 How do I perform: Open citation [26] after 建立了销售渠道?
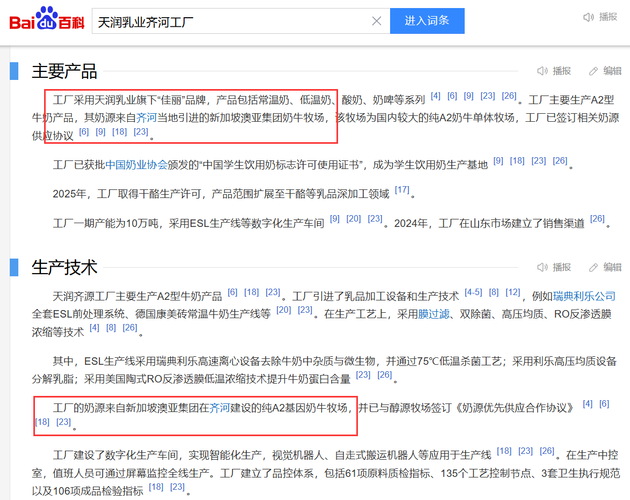tap(597, 219)
